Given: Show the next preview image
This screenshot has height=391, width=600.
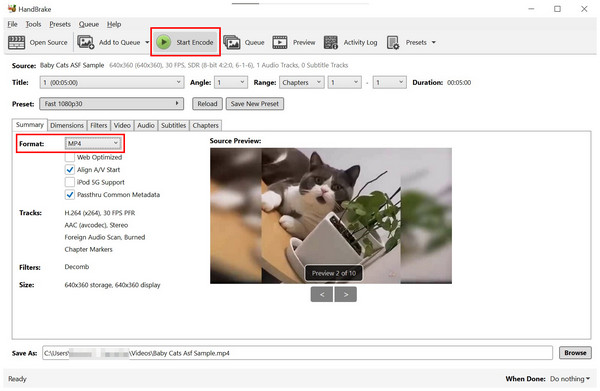Looking at the screenshot, I should tap(346, 295).
